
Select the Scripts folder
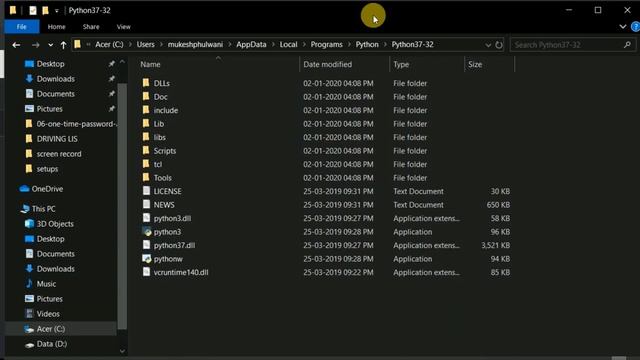coord(165,151)
